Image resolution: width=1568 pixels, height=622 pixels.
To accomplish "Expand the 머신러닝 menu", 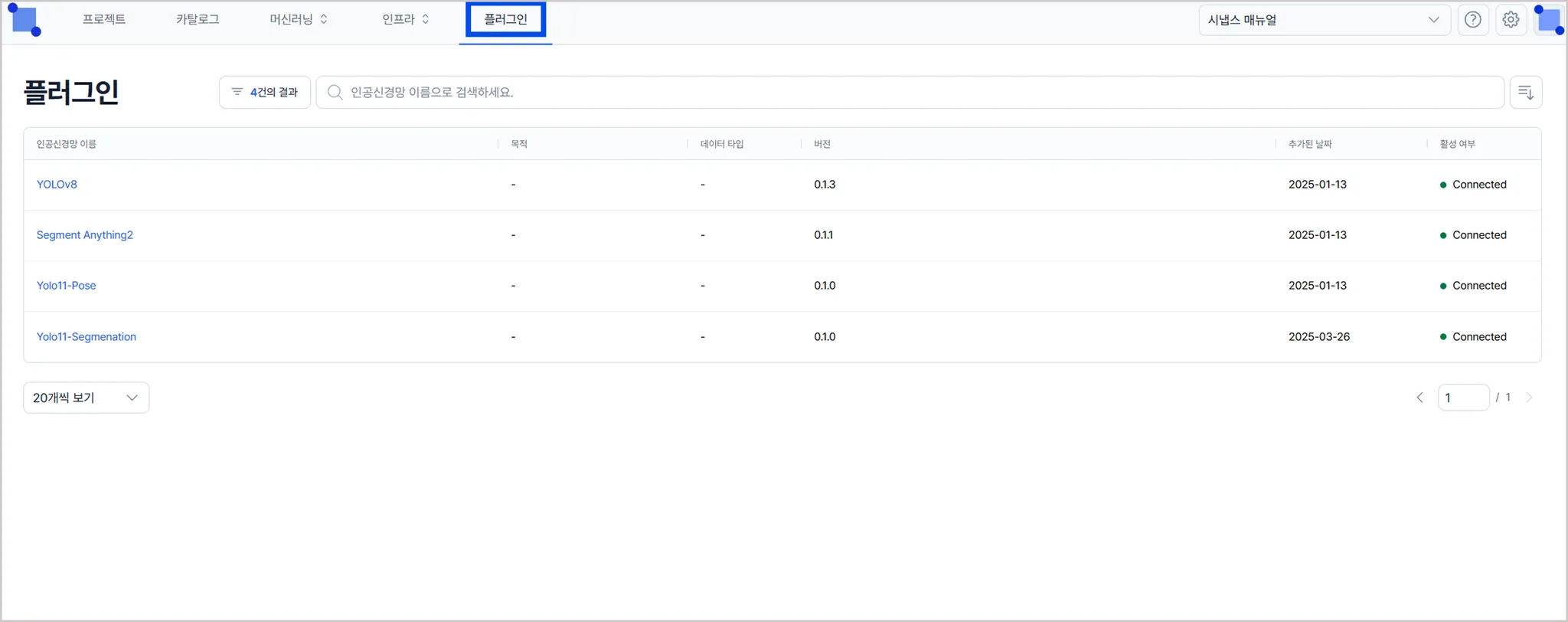I will click(299, 19).
